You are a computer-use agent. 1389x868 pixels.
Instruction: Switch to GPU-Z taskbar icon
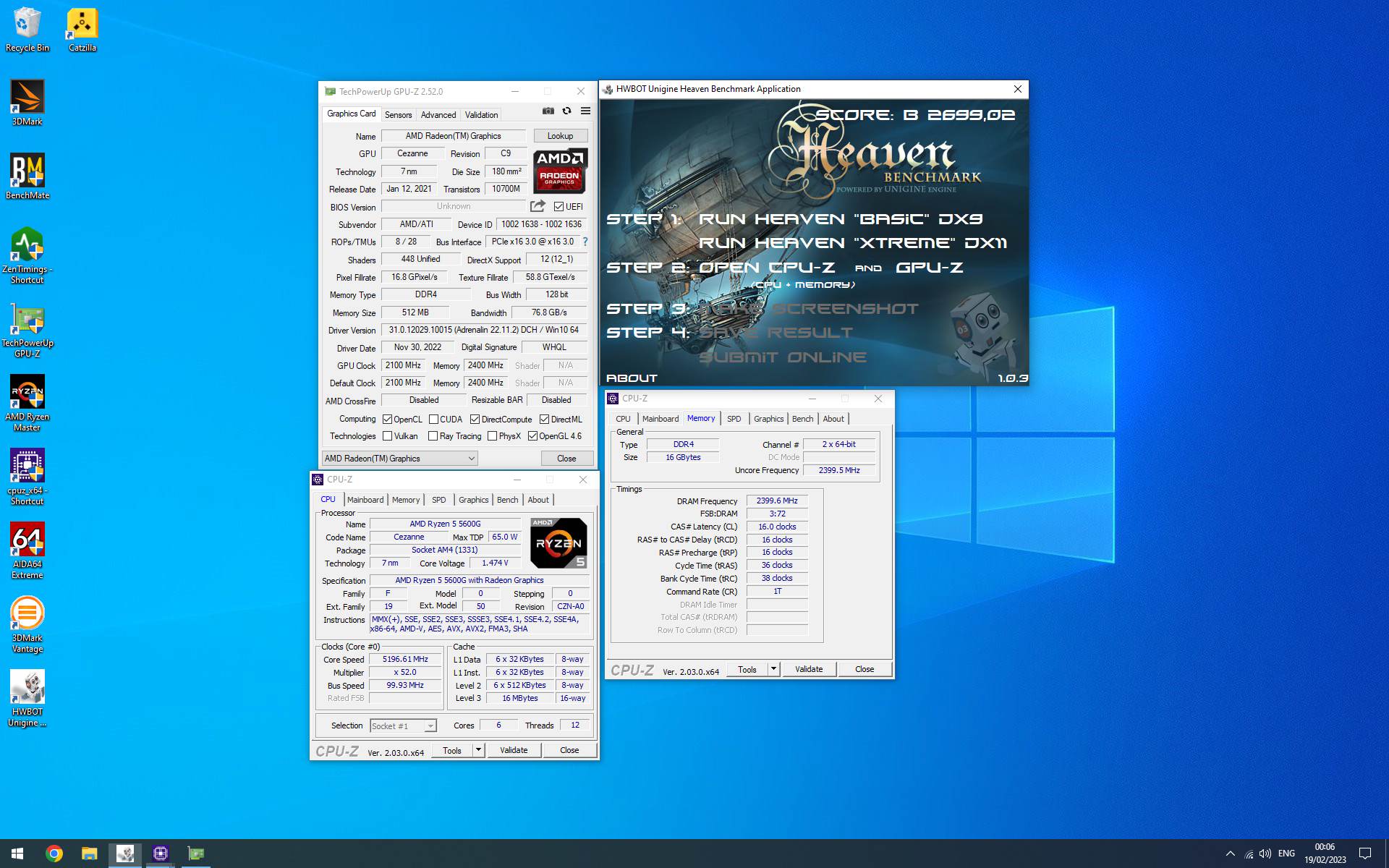pos(196,854)
